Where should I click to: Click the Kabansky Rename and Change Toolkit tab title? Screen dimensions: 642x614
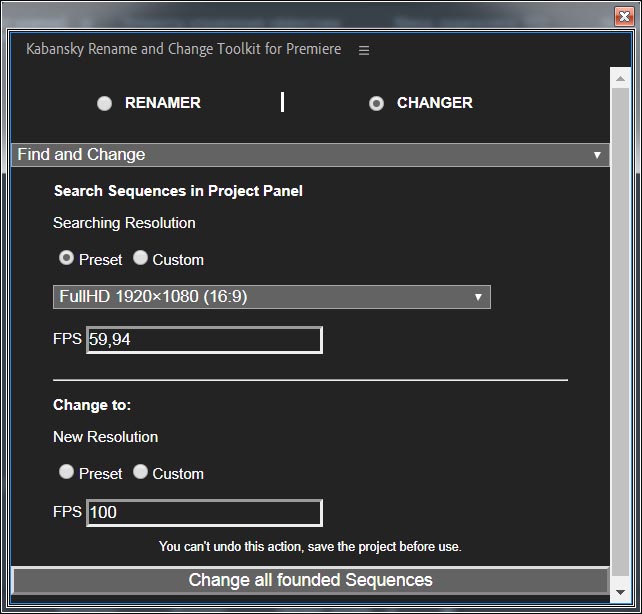[x=183, y=49]
